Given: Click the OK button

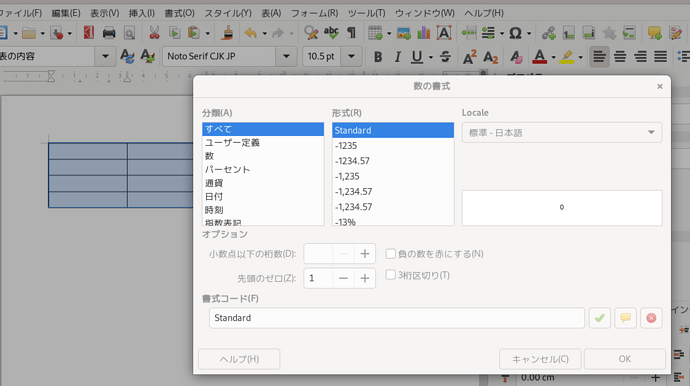Looking at the screenshot, I should [625, 359].
